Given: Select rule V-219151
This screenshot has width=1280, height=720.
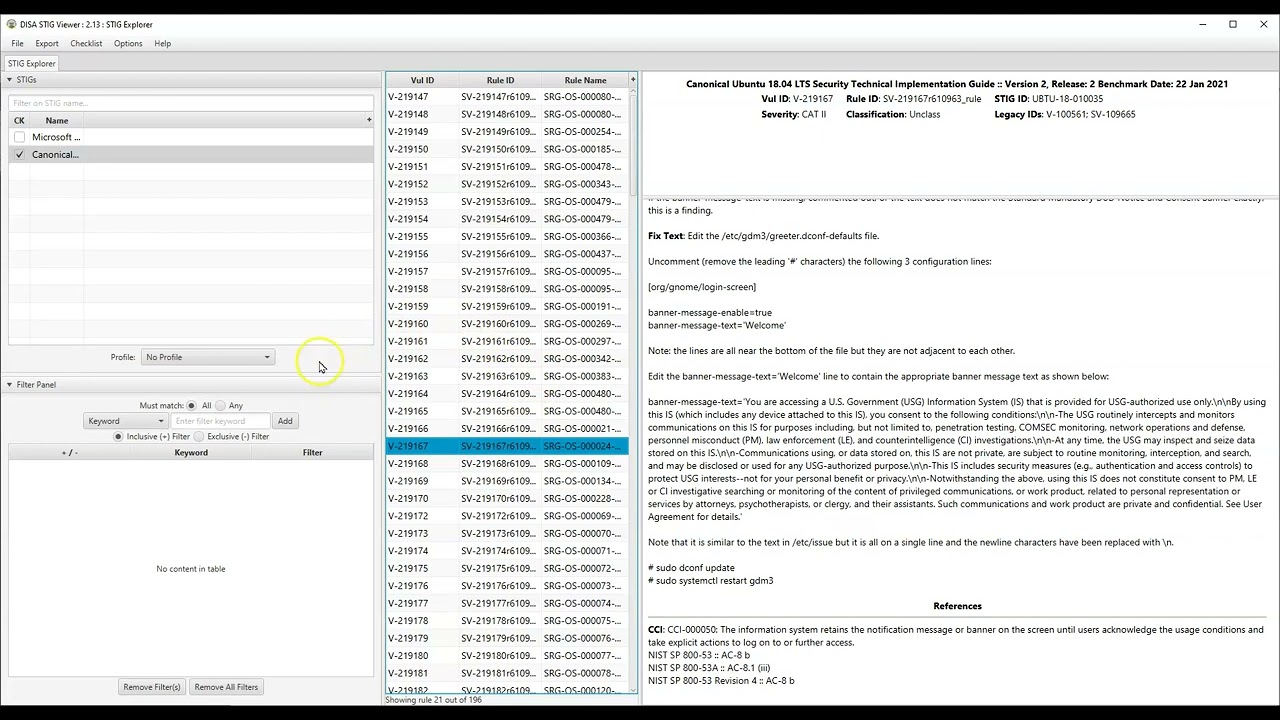Looking at the screenshot, I should pos(508,167).
